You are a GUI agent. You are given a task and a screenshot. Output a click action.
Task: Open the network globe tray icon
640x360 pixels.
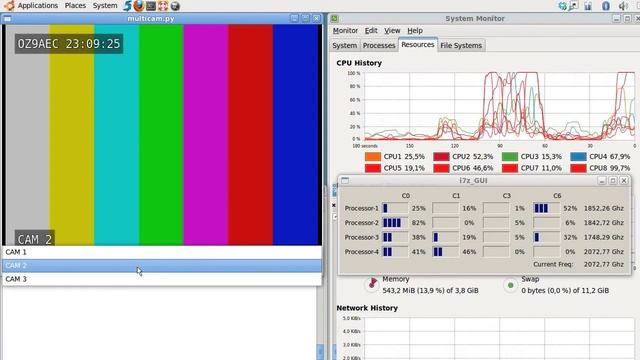coord(563,6)
